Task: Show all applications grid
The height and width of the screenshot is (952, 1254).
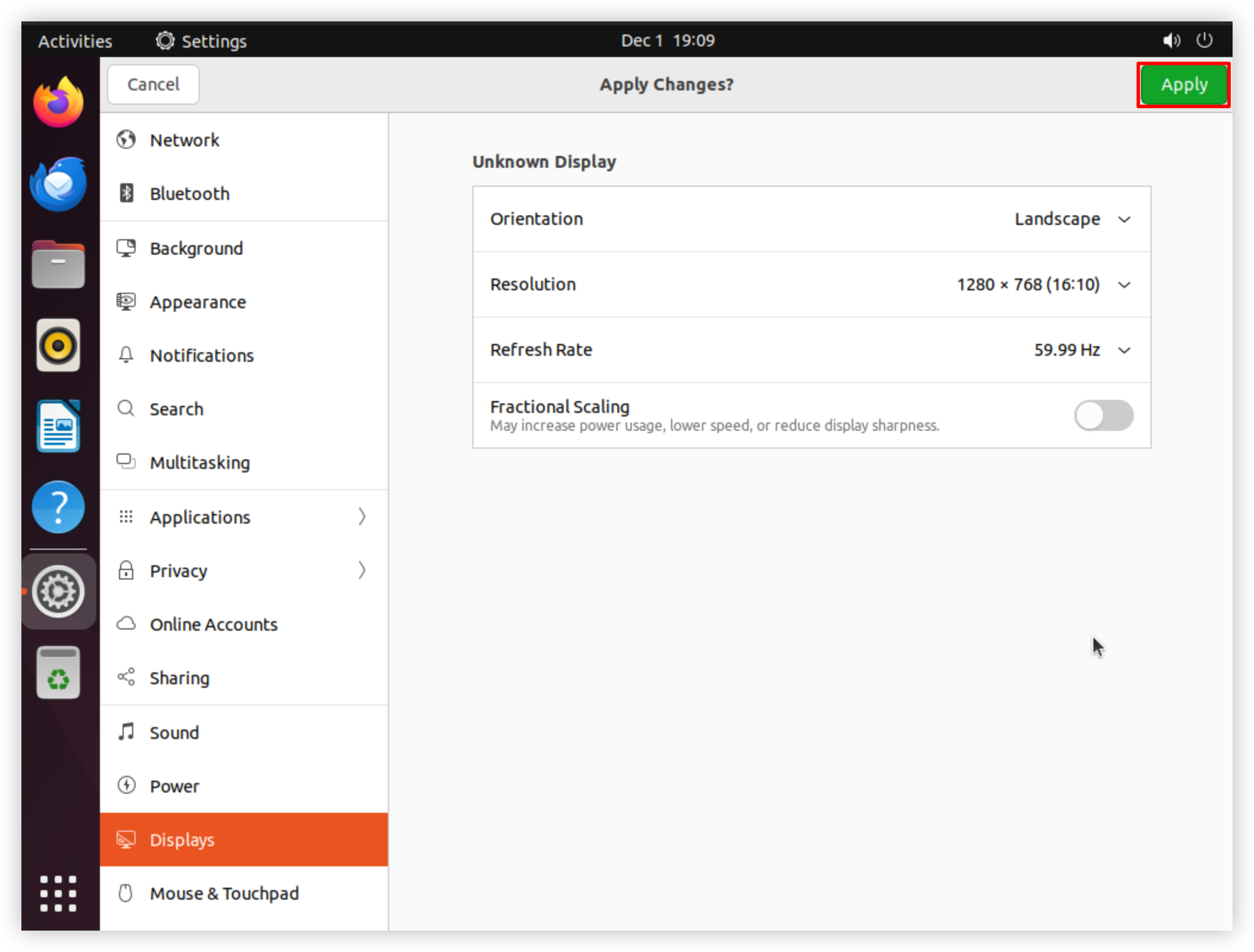Action: (58, 894)
